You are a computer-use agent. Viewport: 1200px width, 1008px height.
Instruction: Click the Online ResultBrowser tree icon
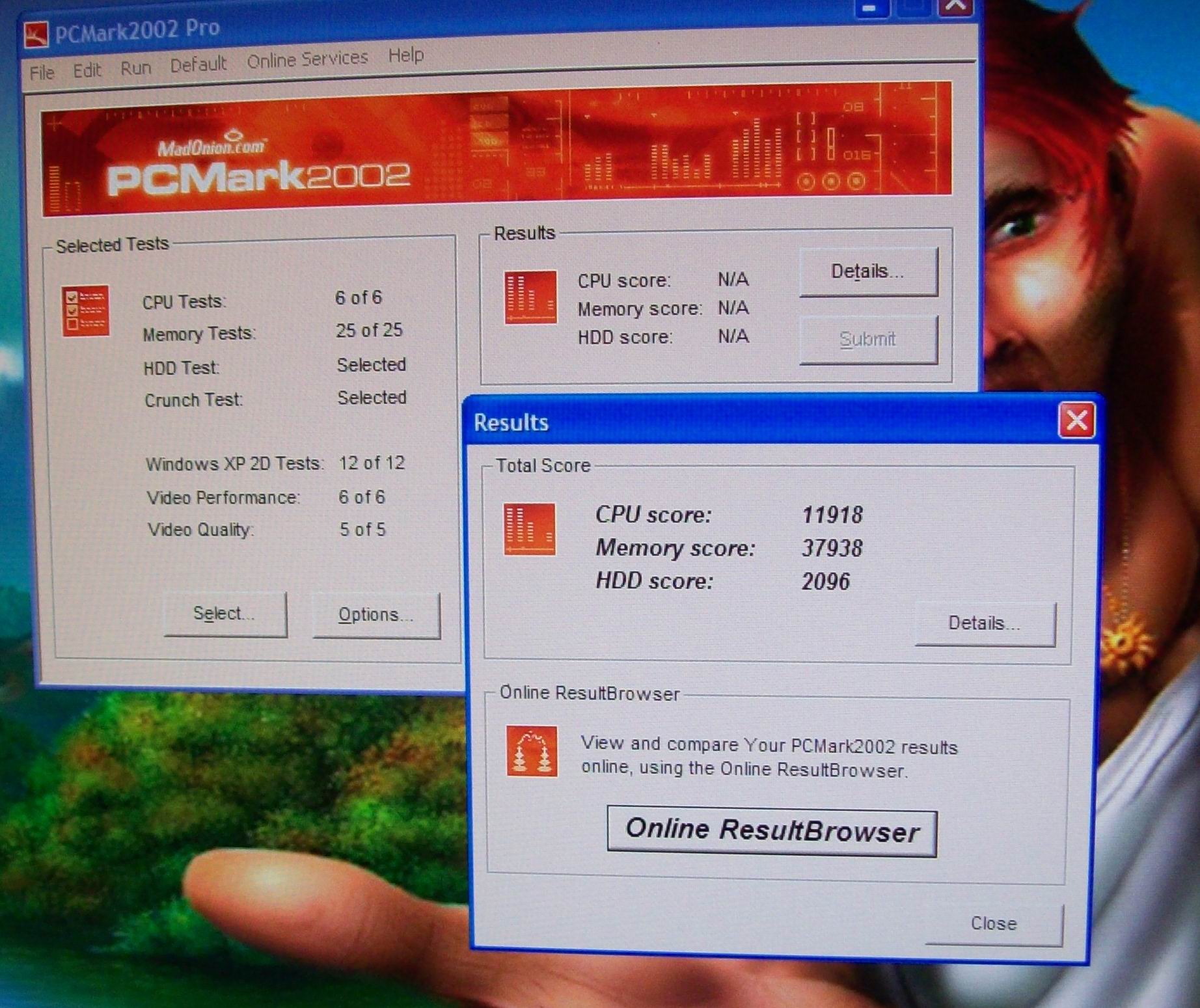pos(532,751)
